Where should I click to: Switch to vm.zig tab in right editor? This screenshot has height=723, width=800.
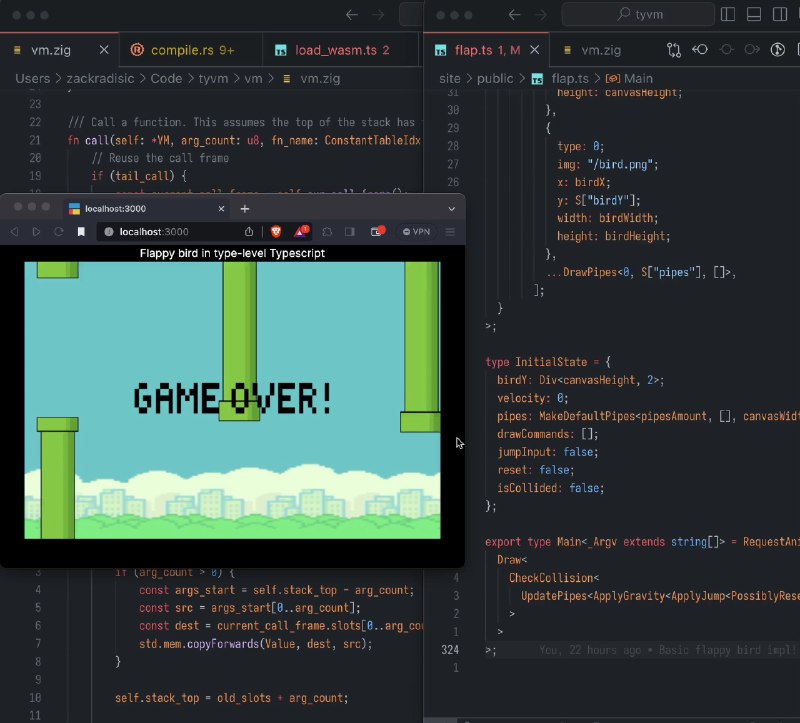pyautogui.click(x=601, y=50)
